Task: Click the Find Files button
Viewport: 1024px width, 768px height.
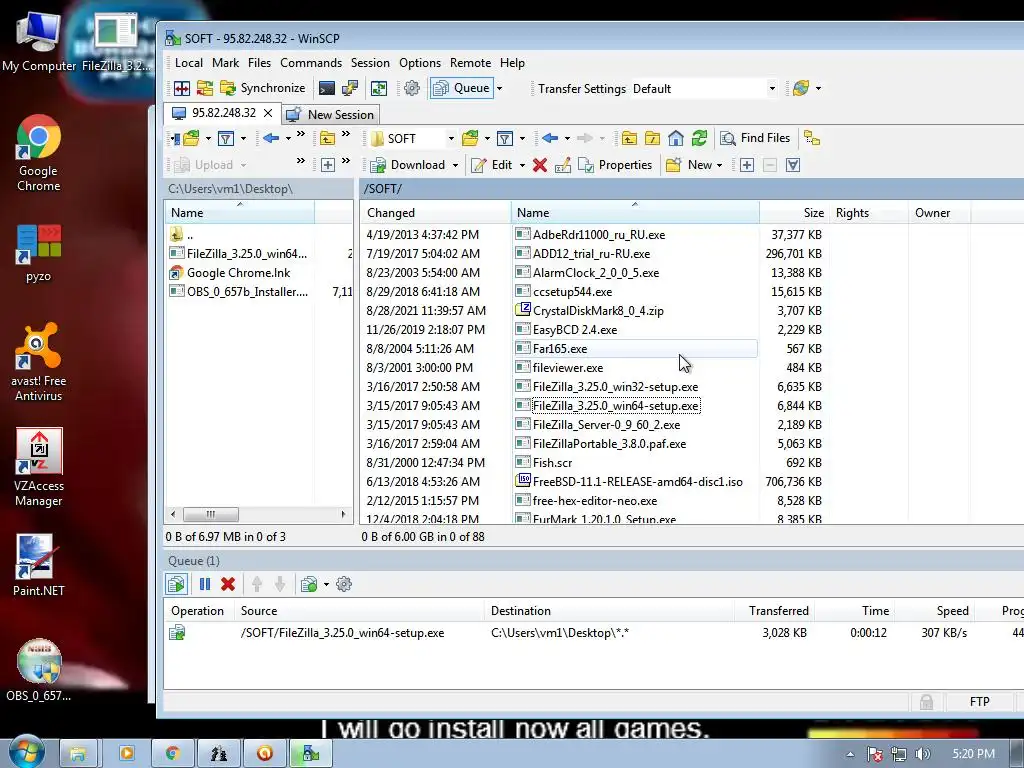Action: coord(756,138)
